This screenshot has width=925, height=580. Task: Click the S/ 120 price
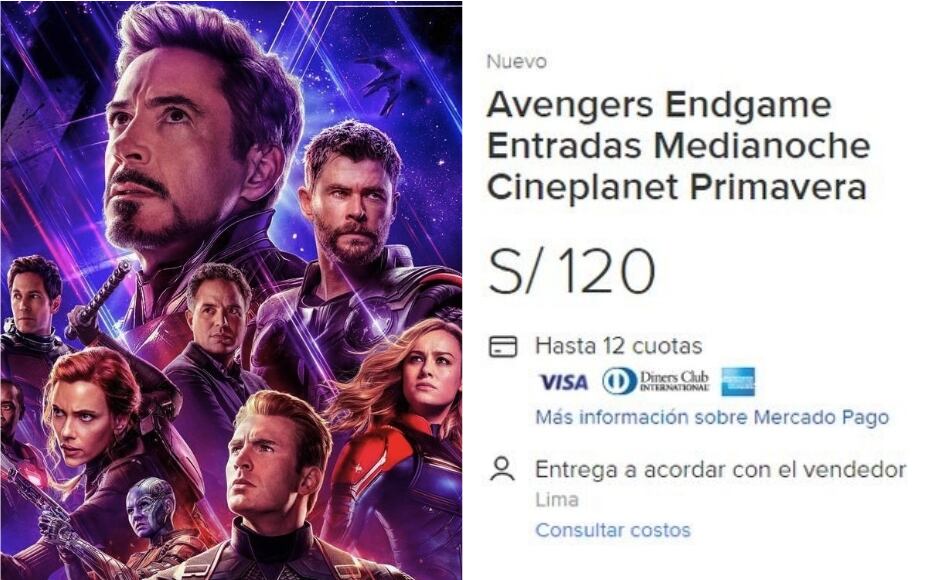[x=572, y=271]
